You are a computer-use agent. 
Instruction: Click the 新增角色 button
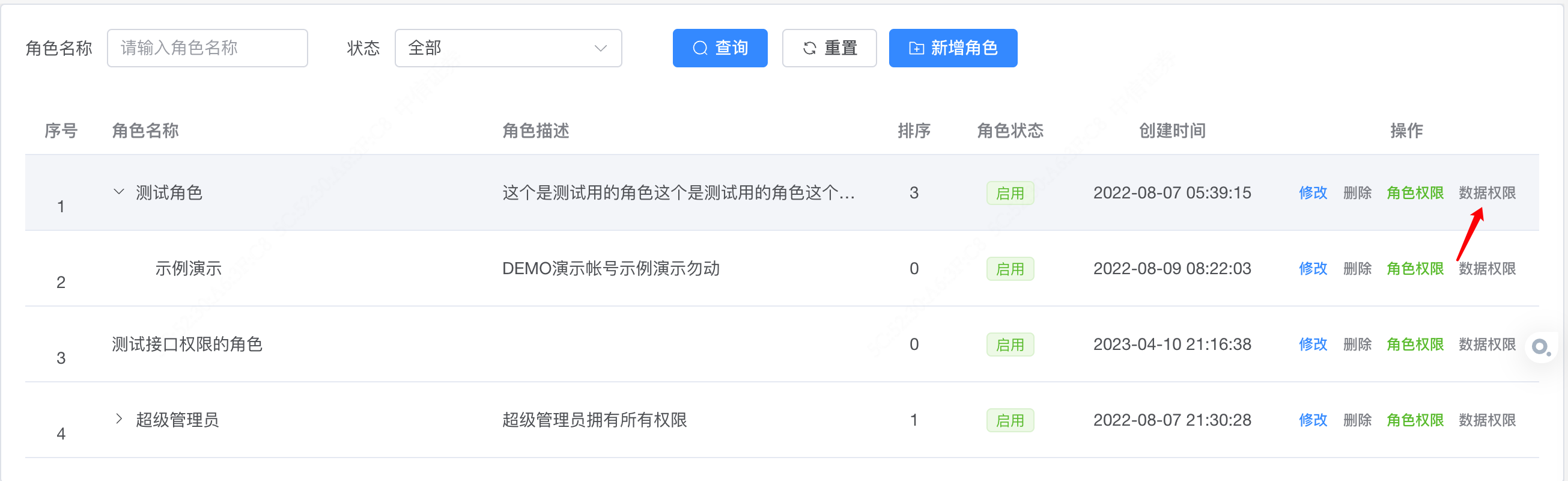[x=953, y=48]
